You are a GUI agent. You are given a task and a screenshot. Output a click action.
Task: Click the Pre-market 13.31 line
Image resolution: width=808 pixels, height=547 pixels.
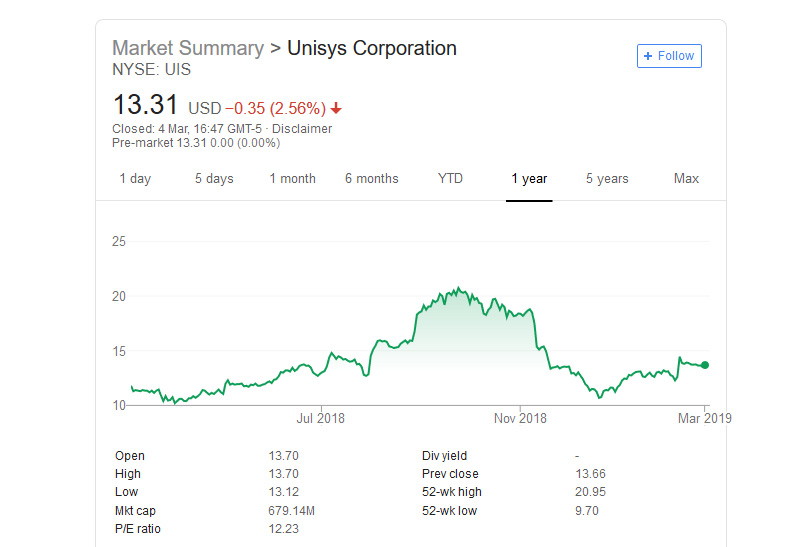[196, 143]
